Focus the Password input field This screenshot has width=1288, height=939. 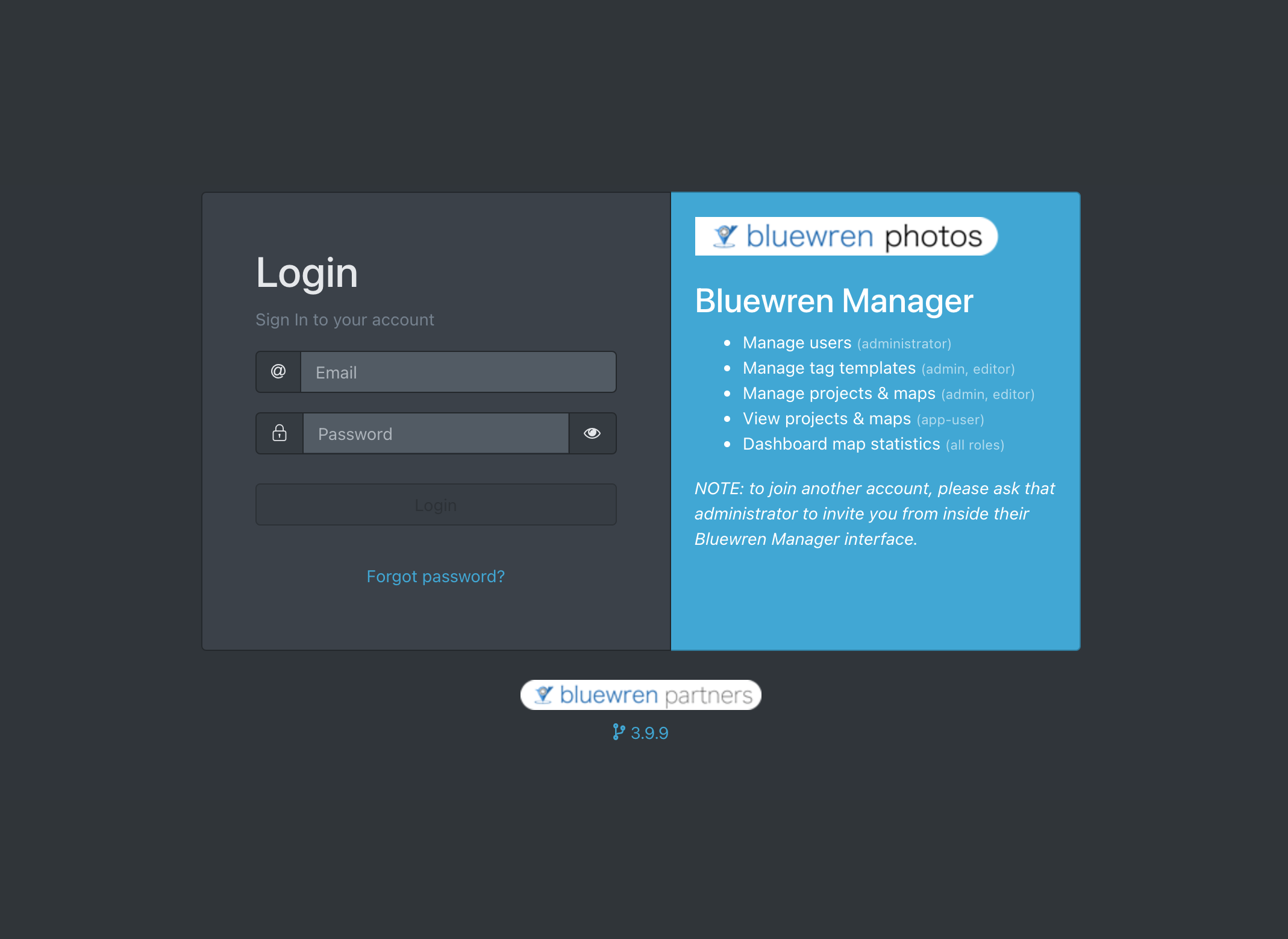pyautogui.click(x=436, y=433)
